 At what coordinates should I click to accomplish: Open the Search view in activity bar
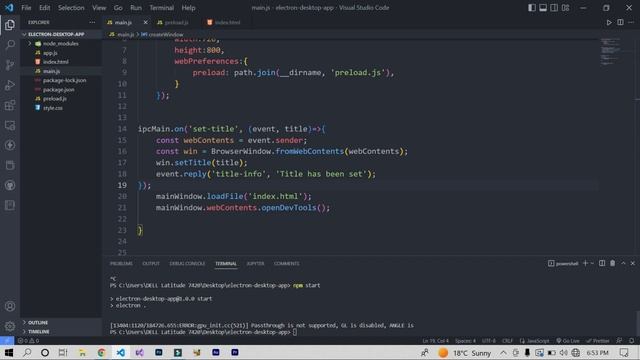click(x=10, y=44)
